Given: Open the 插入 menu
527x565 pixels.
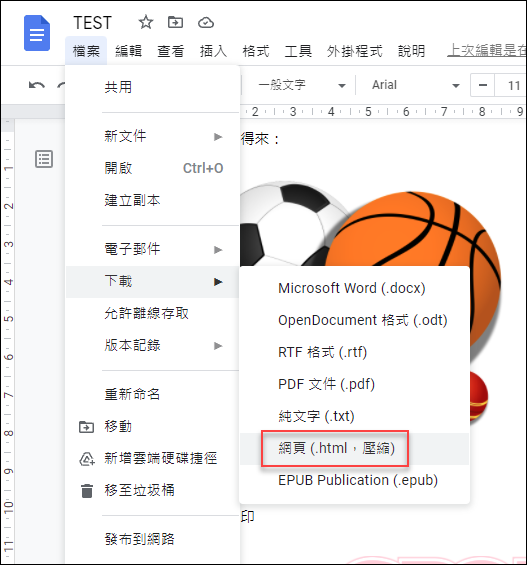Looking at the screenshot, I should click(213, 51).
